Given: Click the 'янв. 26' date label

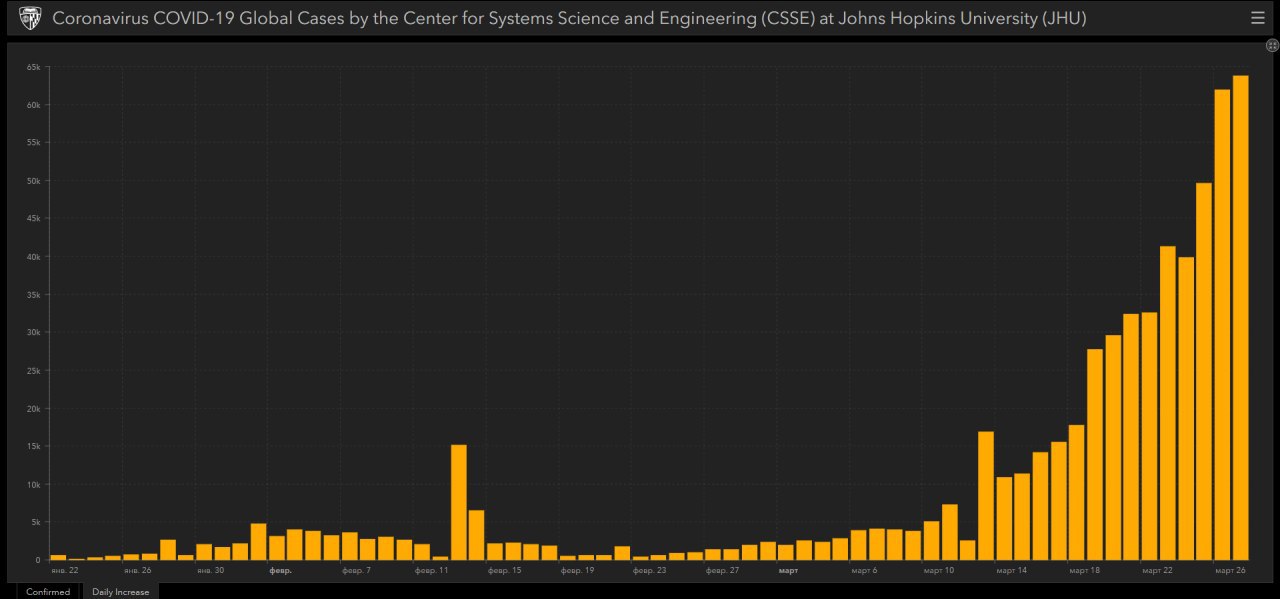Looking at the screenshot, I should 137,570.
